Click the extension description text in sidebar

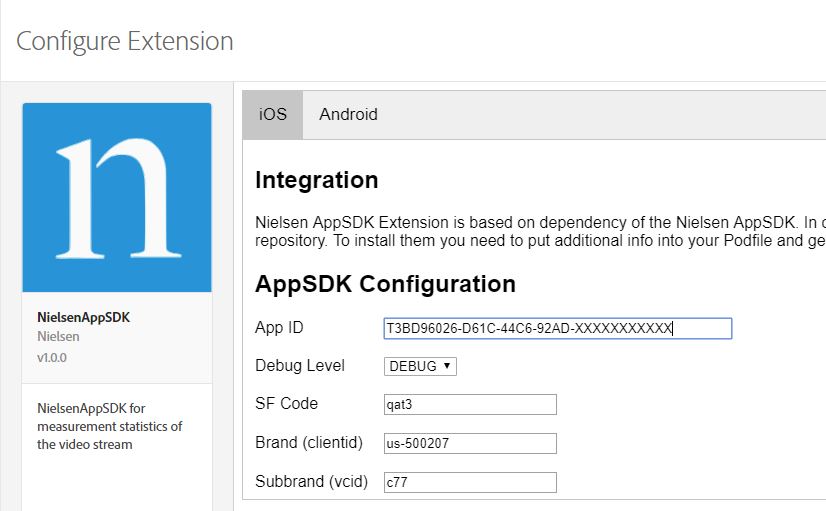[x=110, y=426]
